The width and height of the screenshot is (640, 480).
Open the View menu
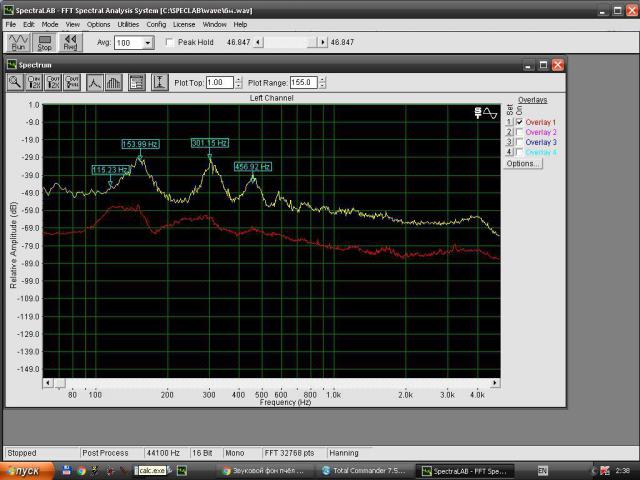tap(73, 24)
